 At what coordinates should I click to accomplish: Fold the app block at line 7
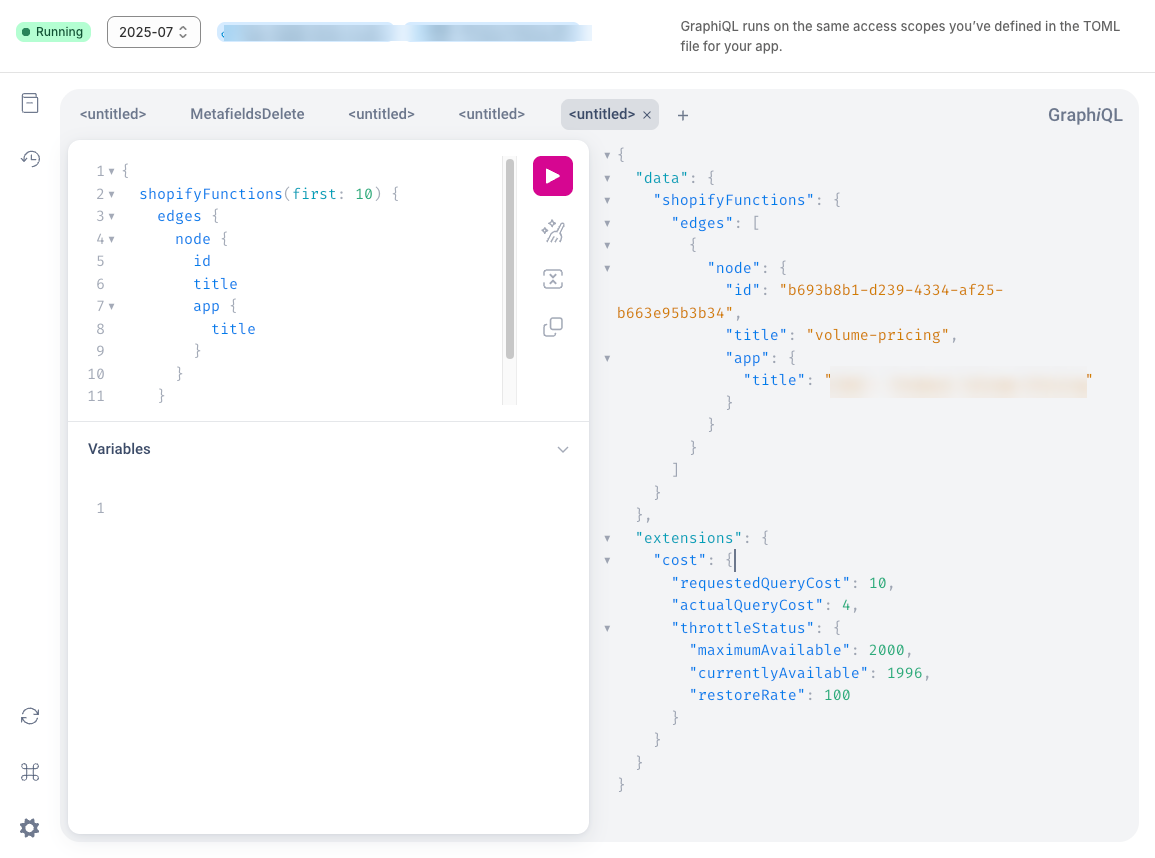point(111,306)
